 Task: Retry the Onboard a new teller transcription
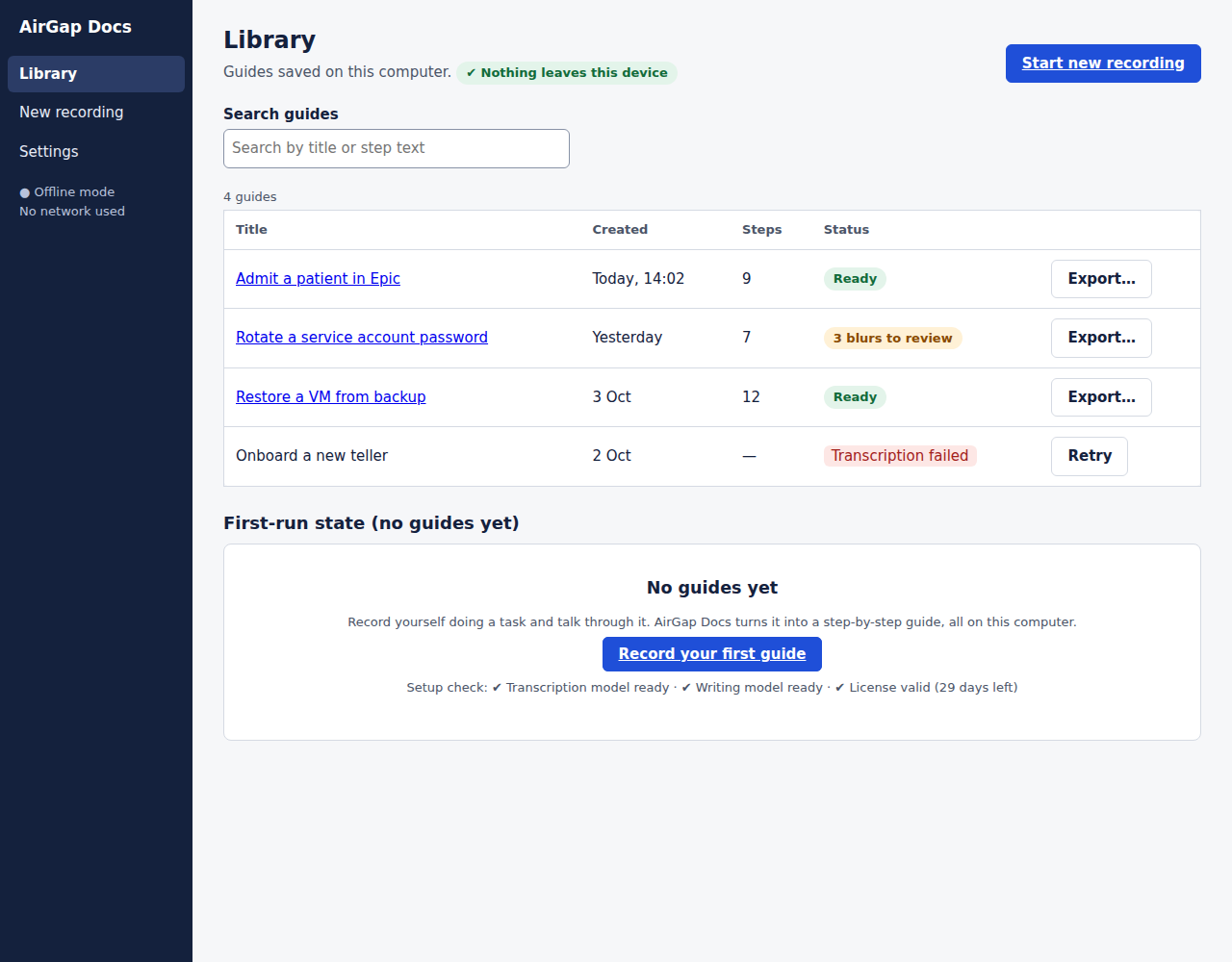pyautogui.click(x=1090, y=456)
